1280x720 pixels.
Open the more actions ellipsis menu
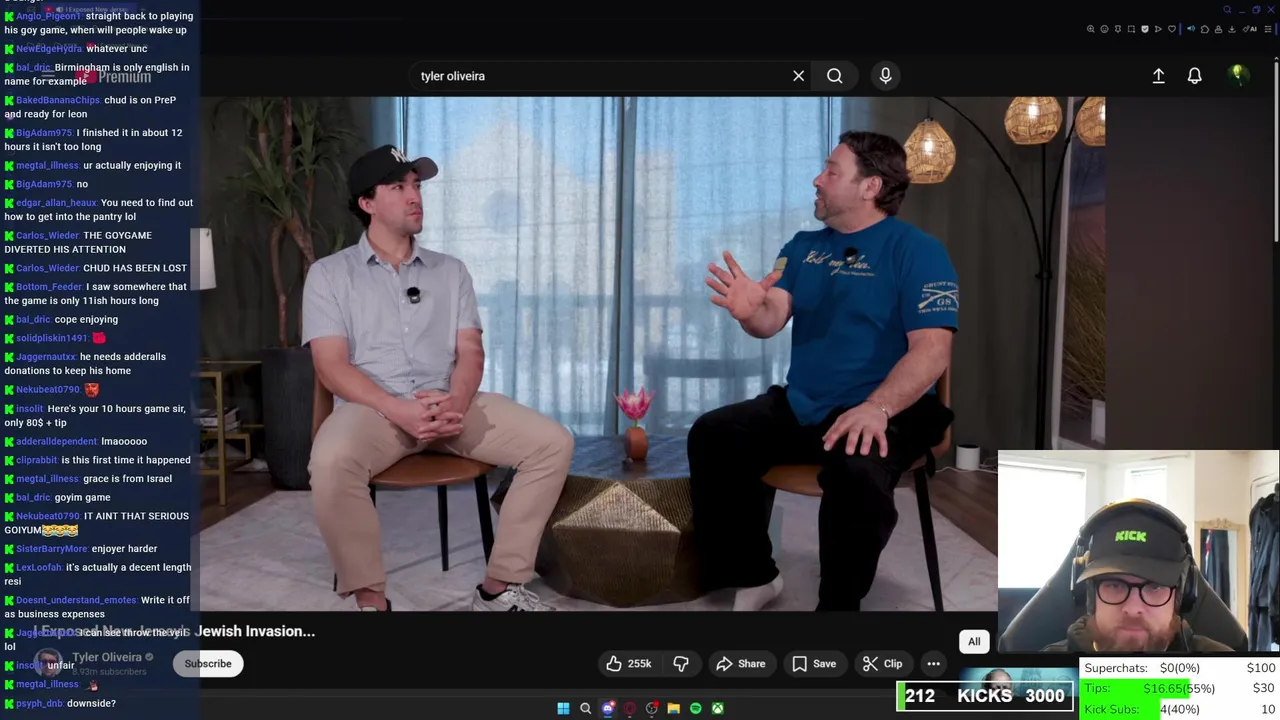[x=933, y=664]
